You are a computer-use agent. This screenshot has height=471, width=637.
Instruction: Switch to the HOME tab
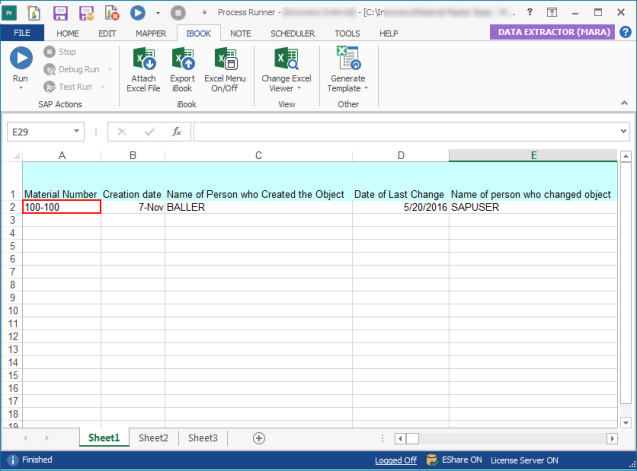67,33
